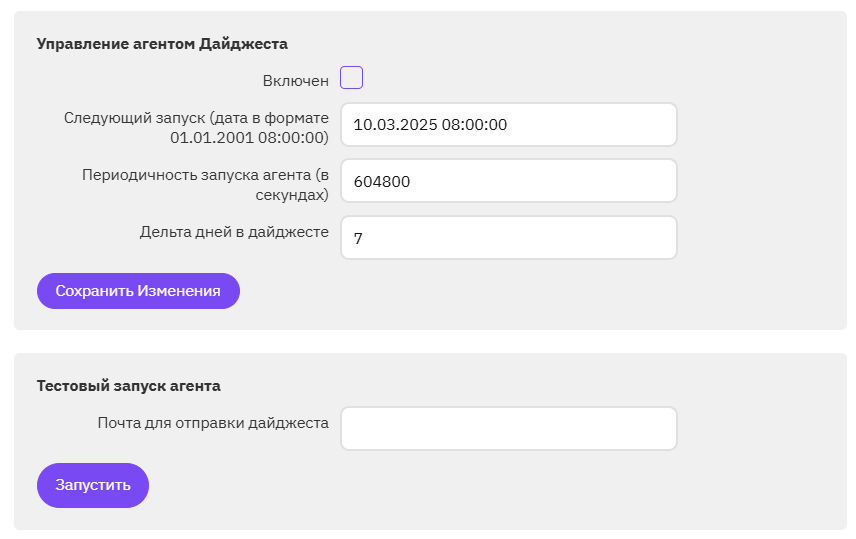This screenshot has width=856, height=539.
Task: Focus the Периодичность запуска агента input
Action: 509,181
